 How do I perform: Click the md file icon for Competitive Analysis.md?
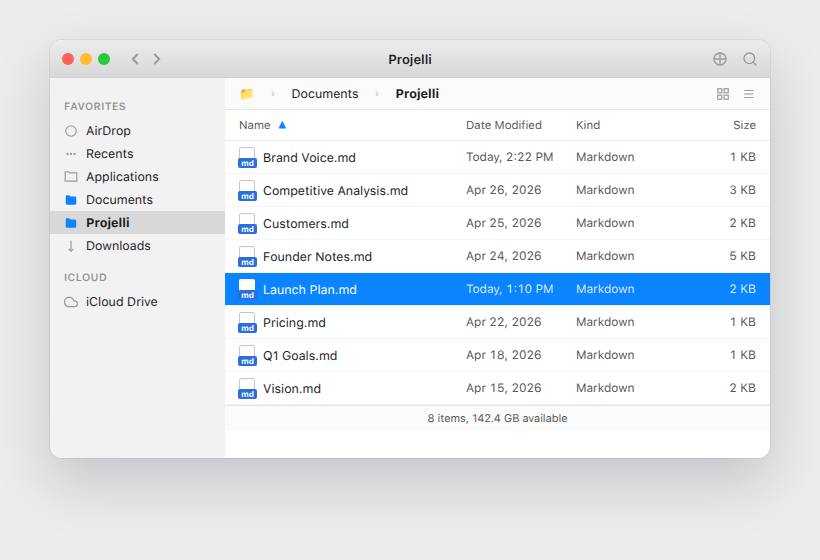(247, 190)
